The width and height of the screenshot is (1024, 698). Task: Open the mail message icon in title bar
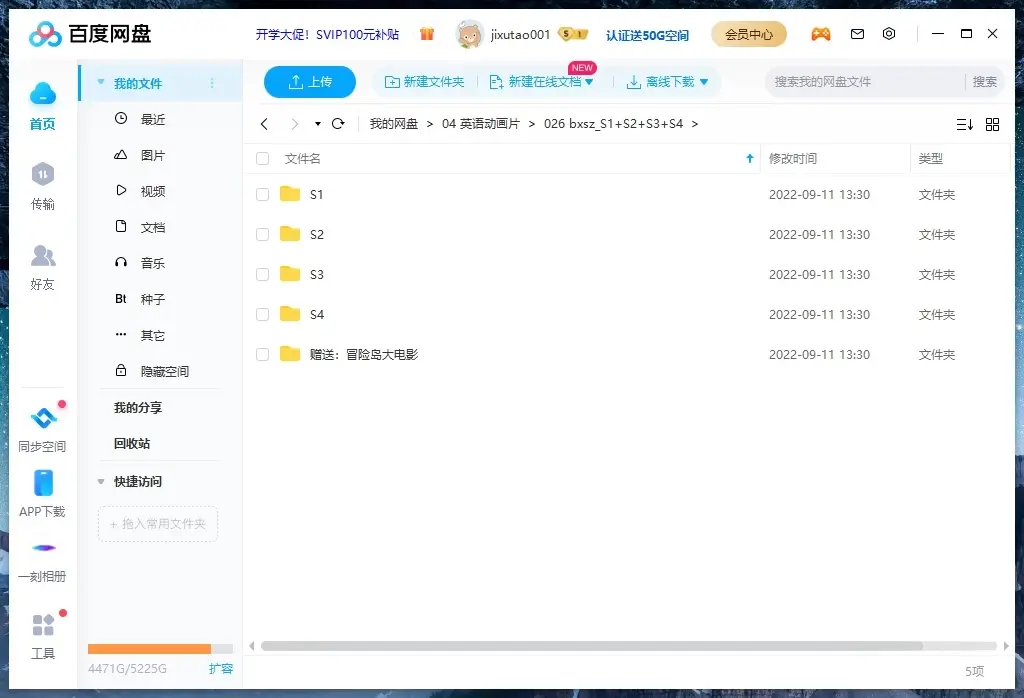(857, 34)
